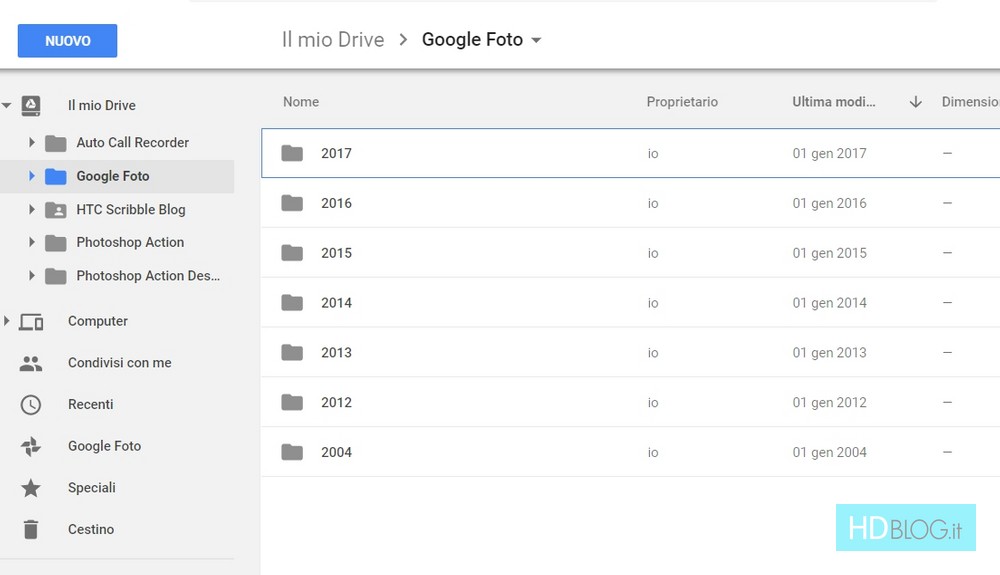Expand the Photoshop Action folder
Viewport: 1000px width, 575px height.
tap(31, 242)
